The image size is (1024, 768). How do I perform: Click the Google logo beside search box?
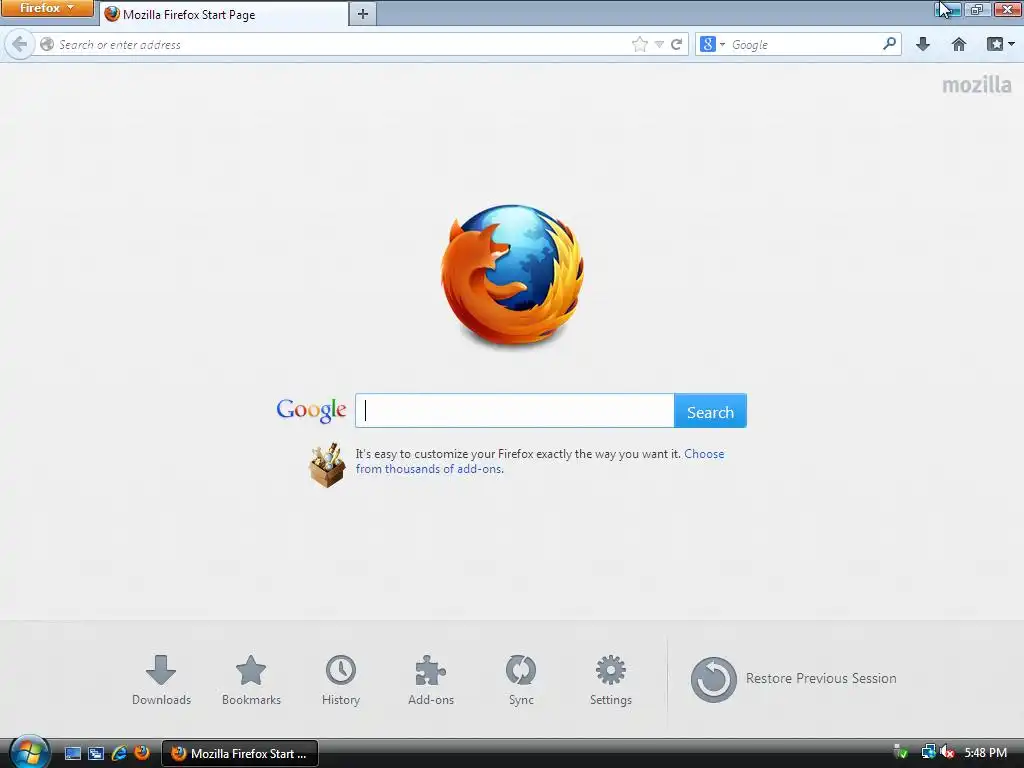tap(312, 411)
